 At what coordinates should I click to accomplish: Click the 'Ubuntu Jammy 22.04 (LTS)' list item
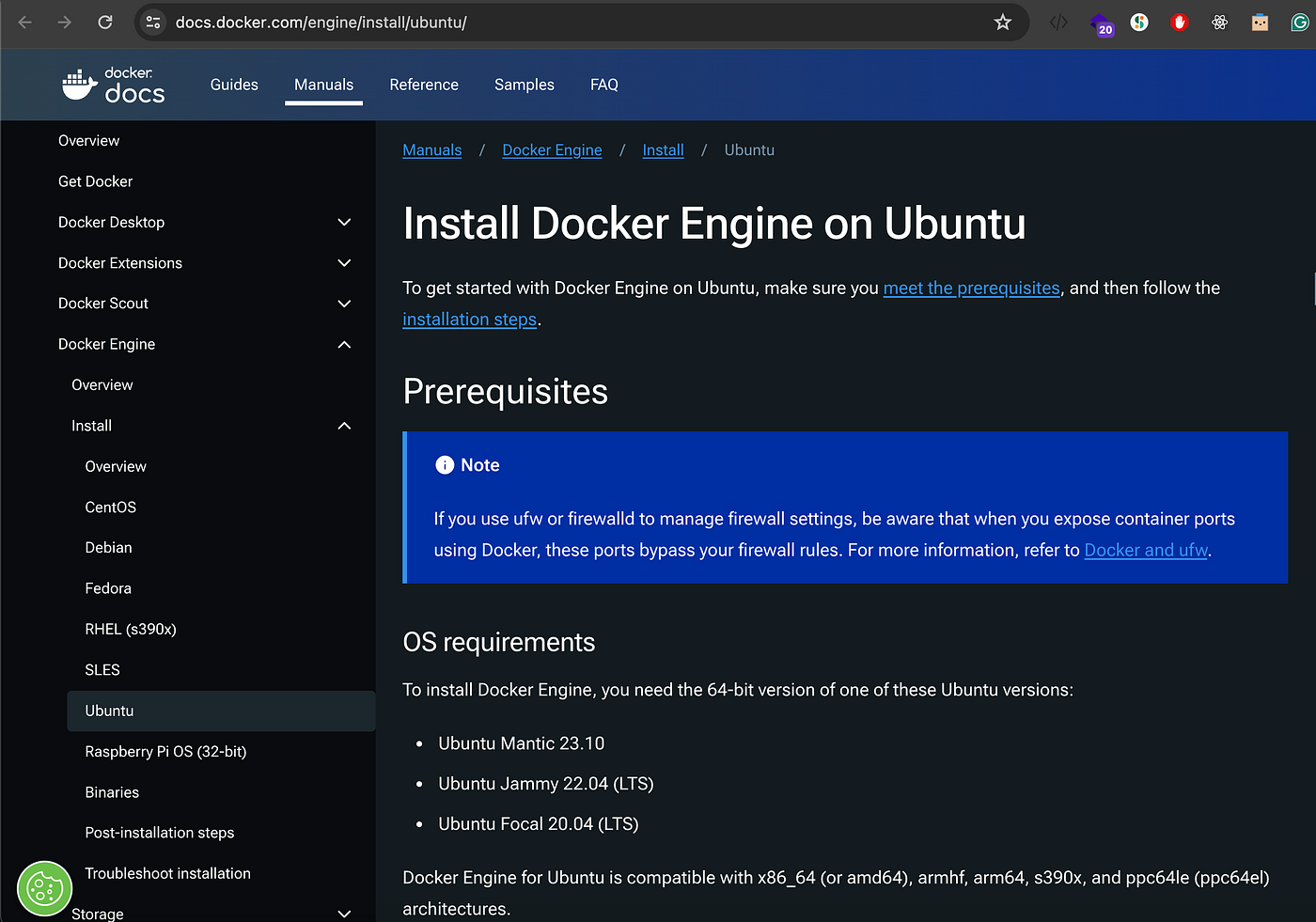click(545, 784)
